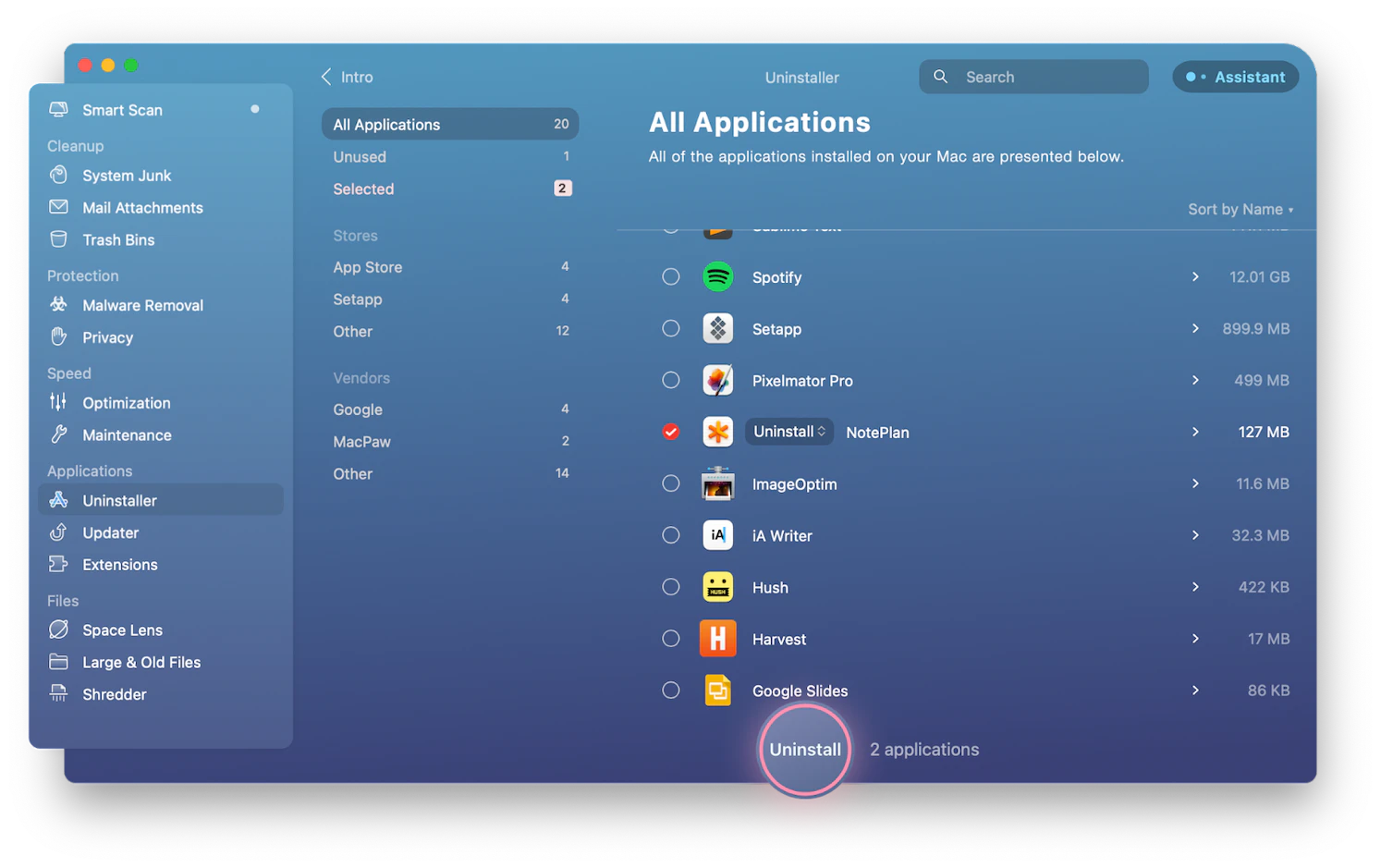Uncheck NotePlan from the selection
This screenshot has height=868, width=1381.
670,431
